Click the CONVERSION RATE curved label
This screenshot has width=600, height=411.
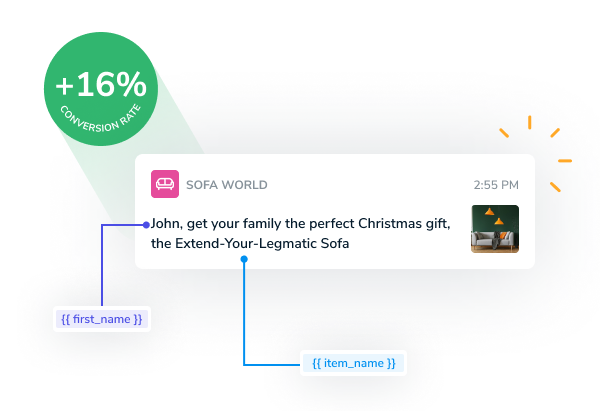(101, 119)
